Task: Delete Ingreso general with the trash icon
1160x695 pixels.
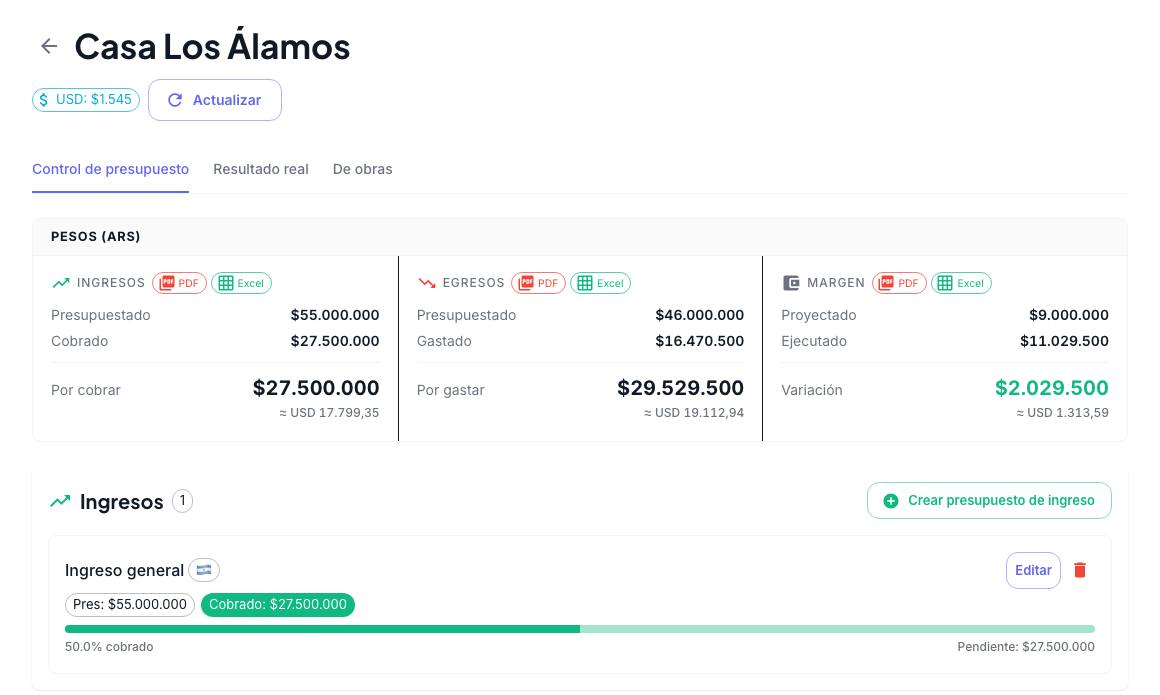Action: (1080, 570)
